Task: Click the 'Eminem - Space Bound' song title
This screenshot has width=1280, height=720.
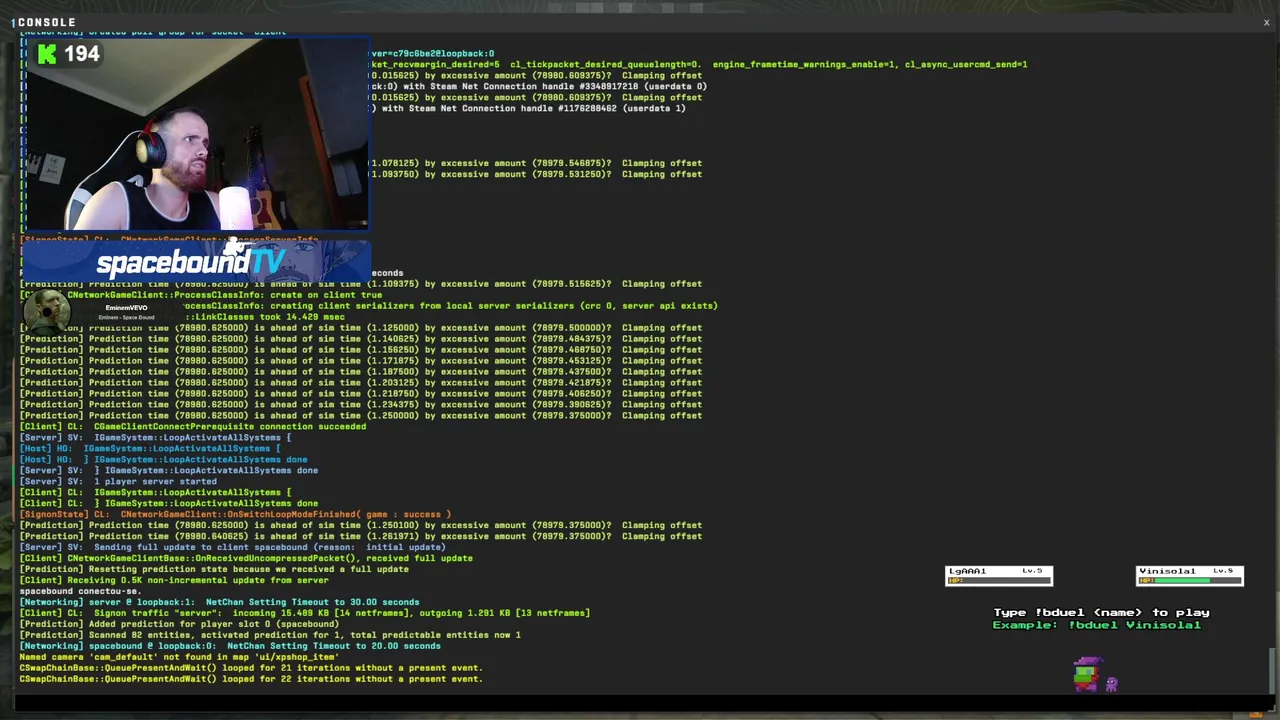Action: click(126, 318)
